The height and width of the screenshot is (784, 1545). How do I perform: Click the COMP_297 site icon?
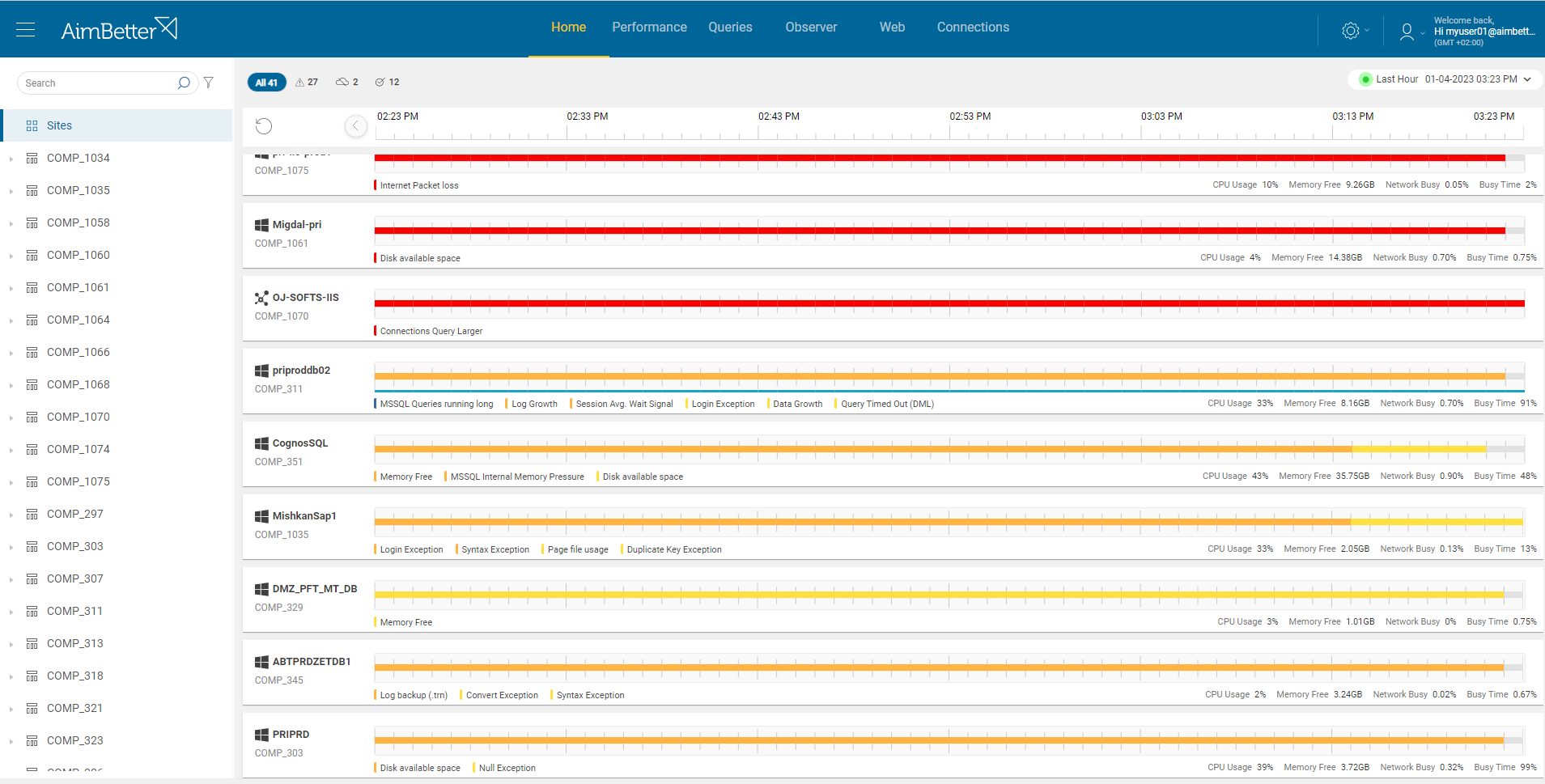[32, 514]
